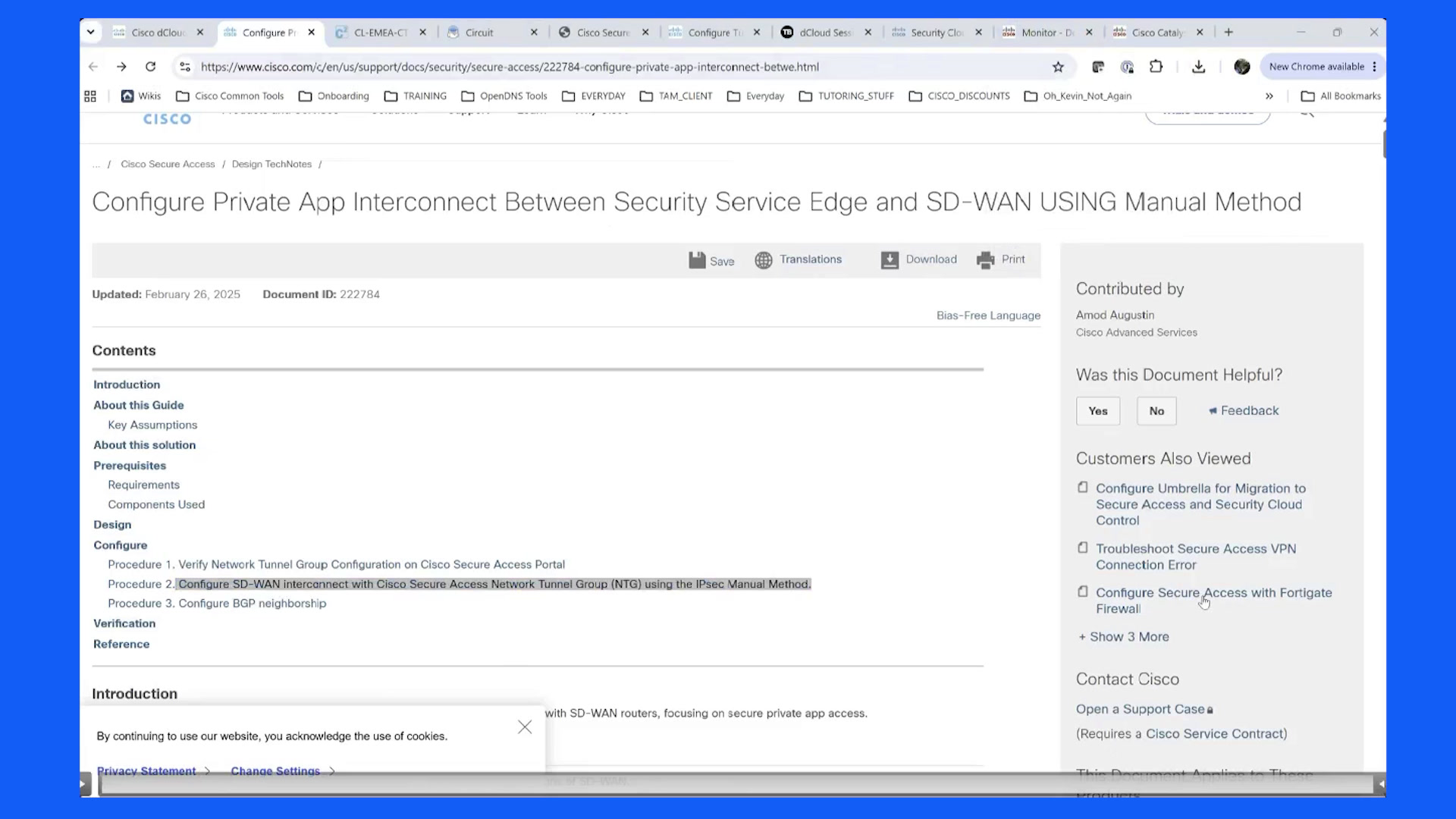This screenshot has height=819, width=1456.
Task: Click the browser back arrow
Action: tap(93, 67)
